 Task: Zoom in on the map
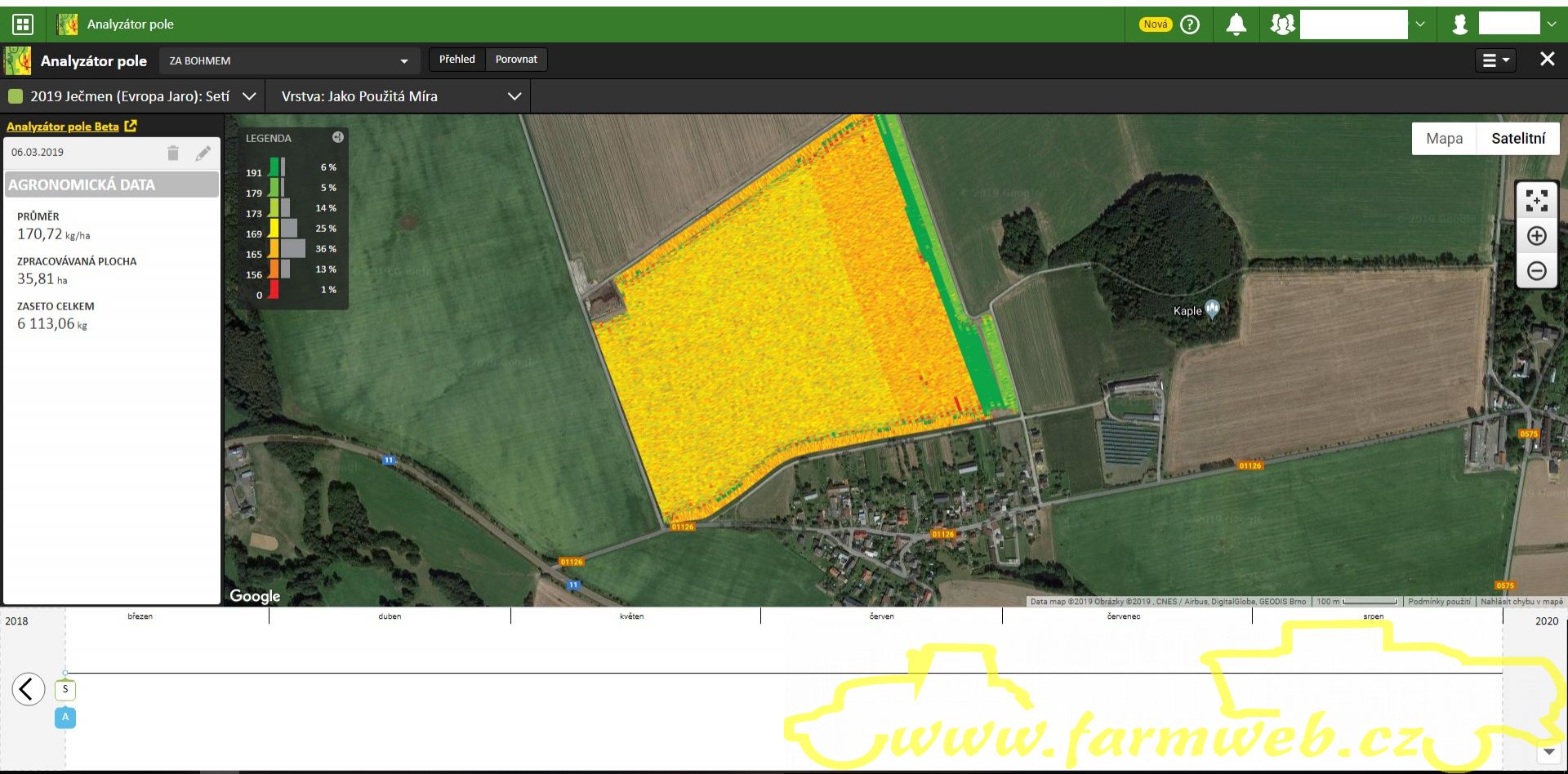pyautogui.click(x=1536, y=236)
